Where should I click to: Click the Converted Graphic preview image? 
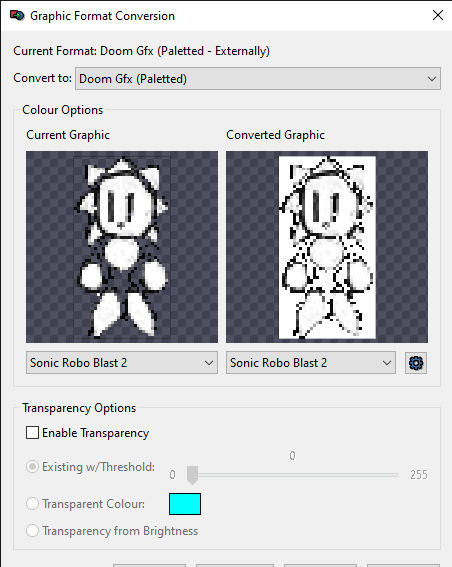327,247
